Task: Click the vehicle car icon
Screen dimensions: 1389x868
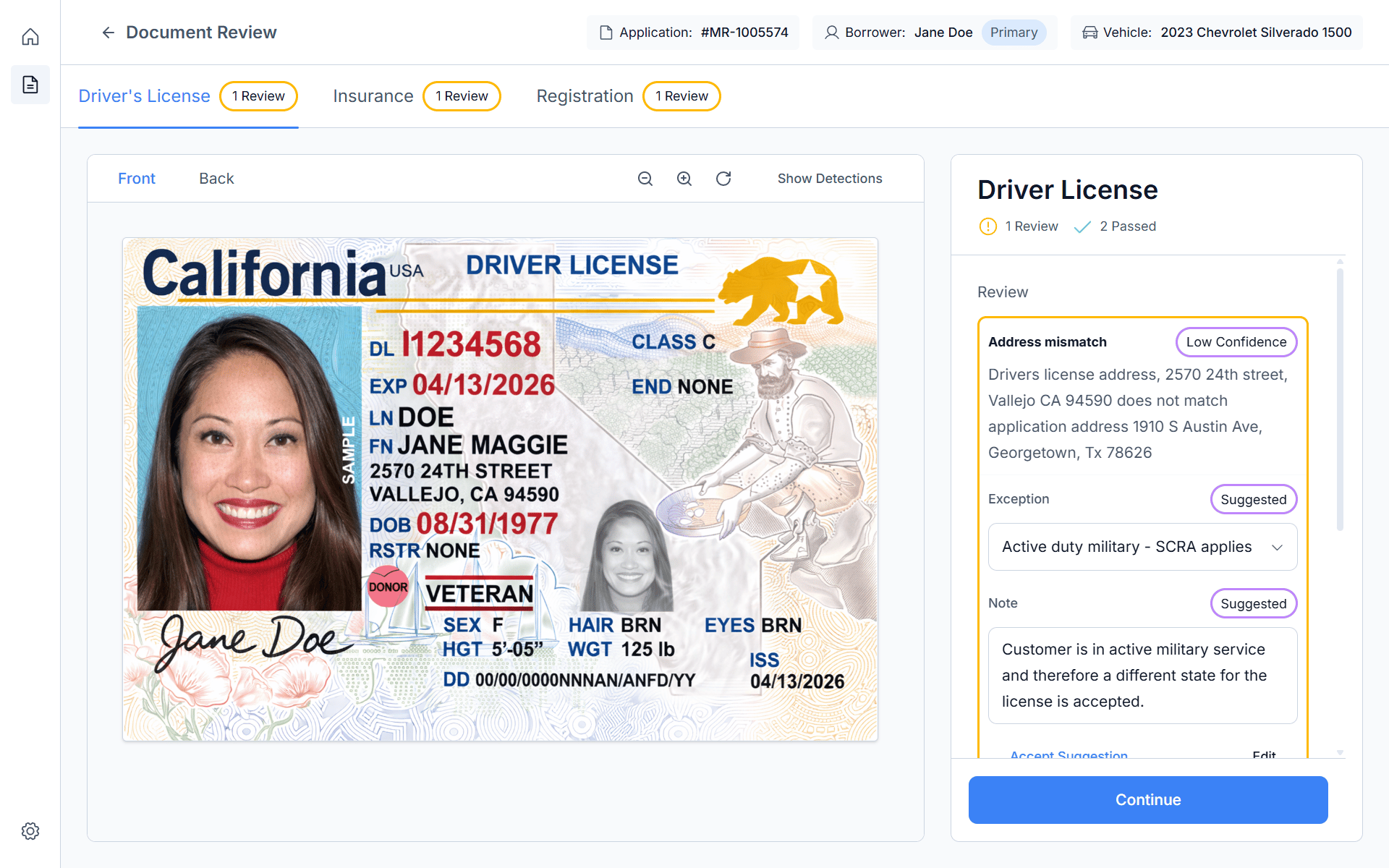Action: click(1089, 33)
